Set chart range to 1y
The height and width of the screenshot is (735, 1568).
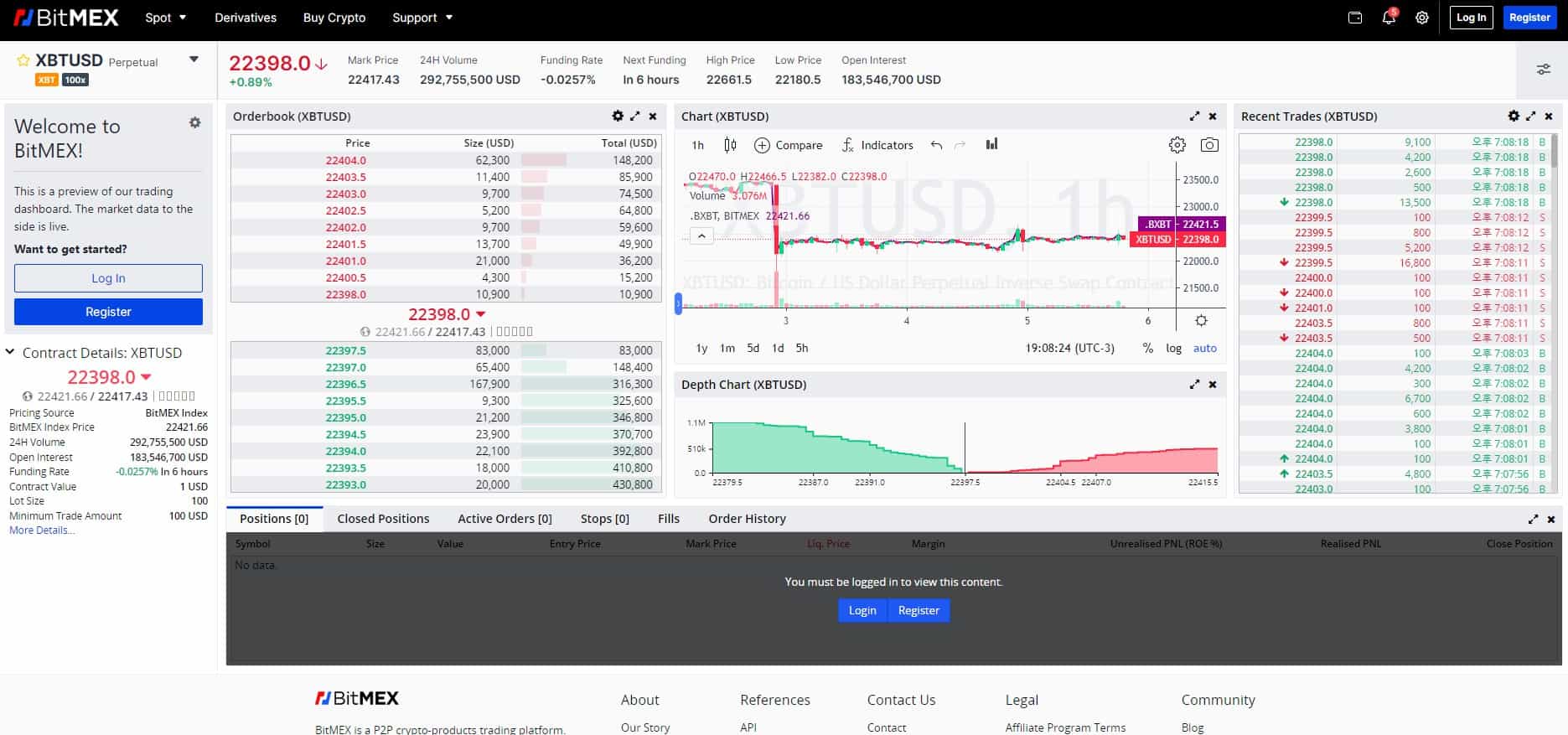tap(701, 349)
